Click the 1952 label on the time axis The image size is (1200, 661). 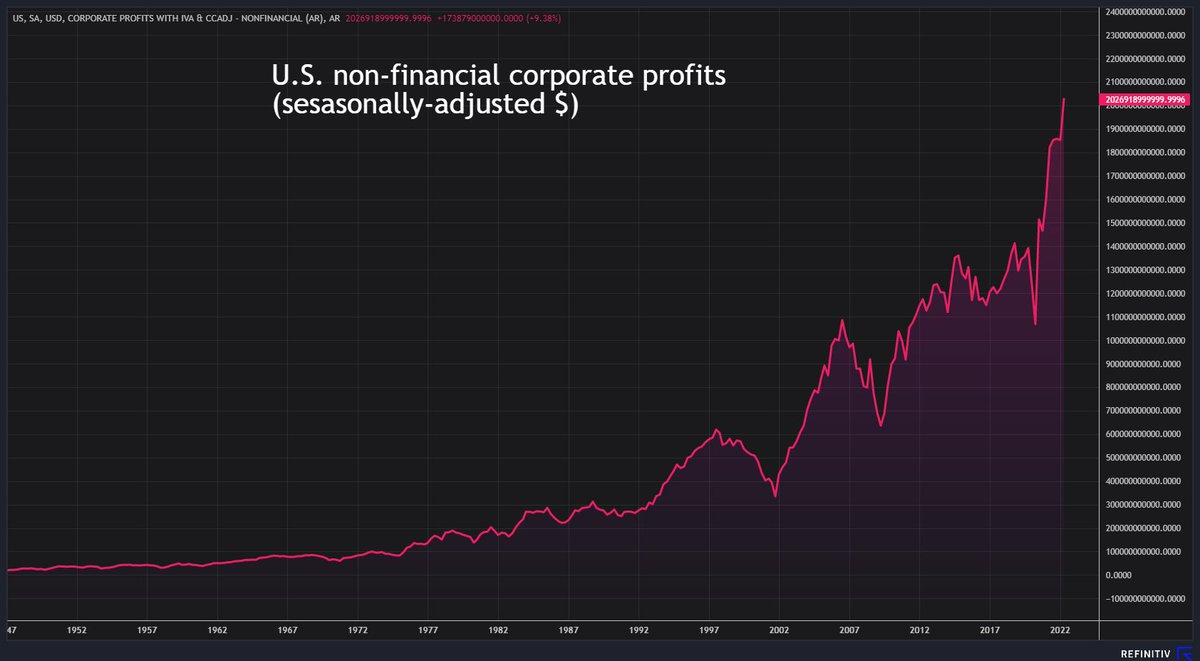[77, 631]
